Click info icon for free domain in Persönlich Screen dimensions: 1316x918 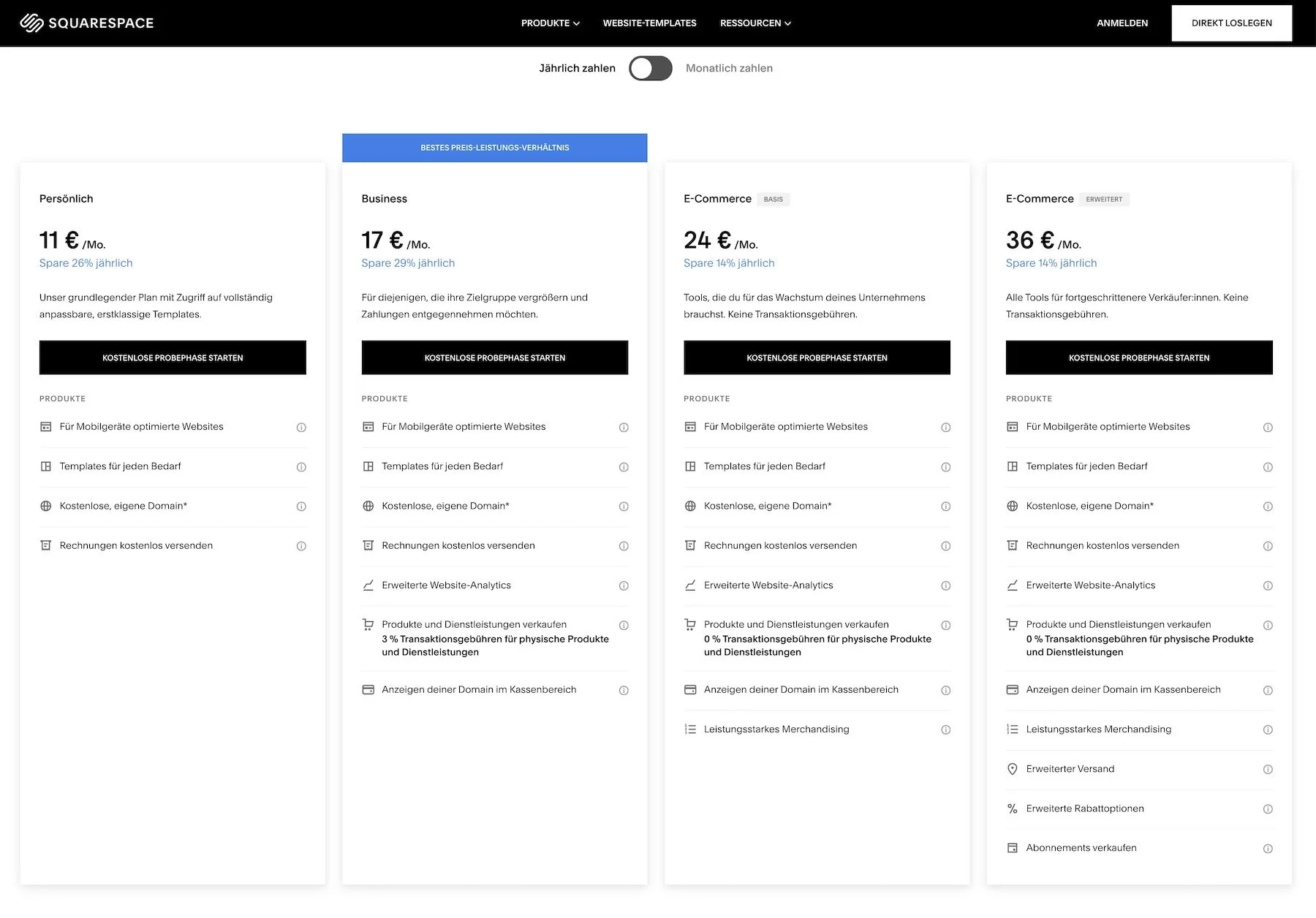[301, 507]
